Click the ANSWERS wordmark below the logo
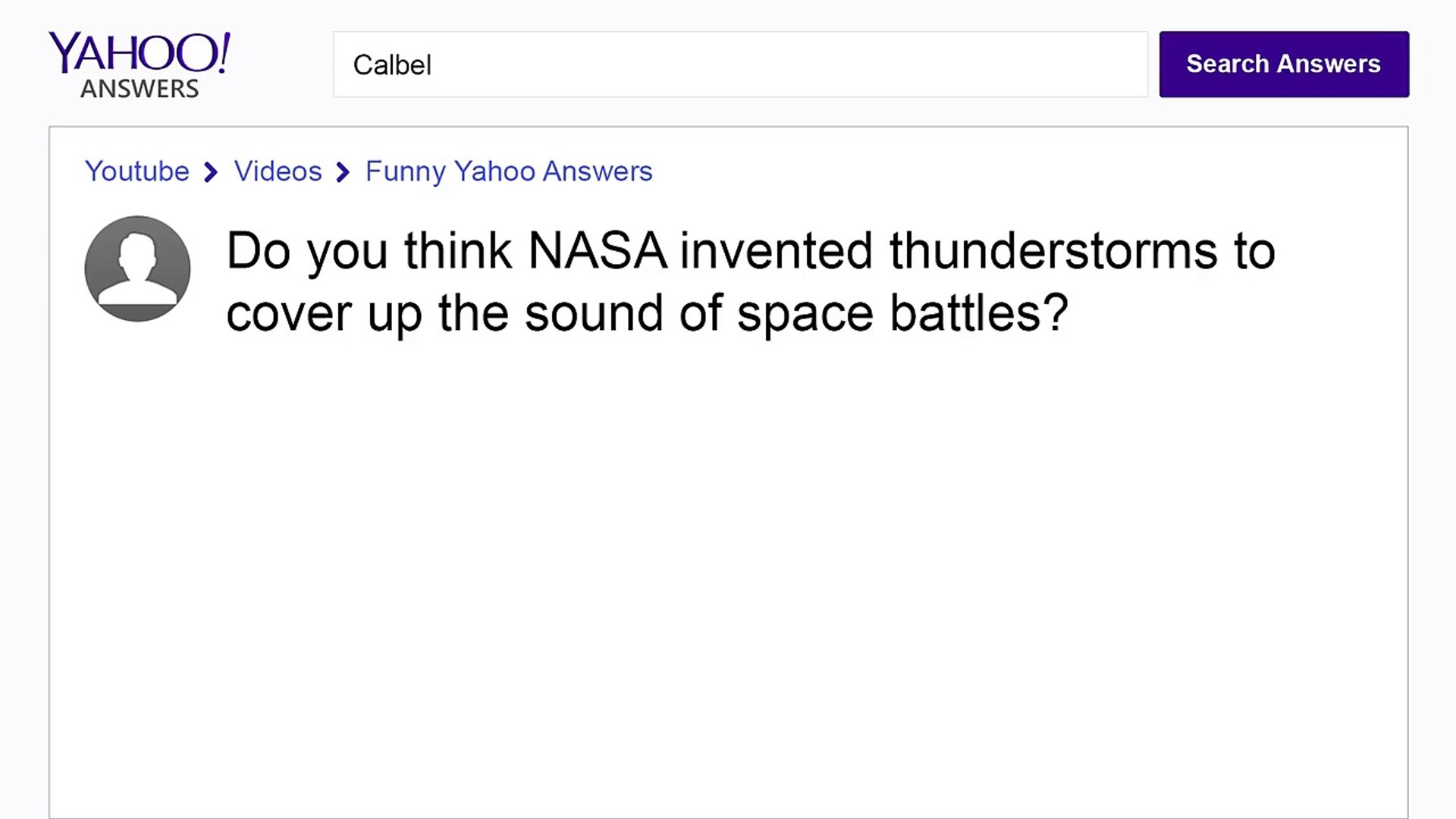 [x=140, y=89]
